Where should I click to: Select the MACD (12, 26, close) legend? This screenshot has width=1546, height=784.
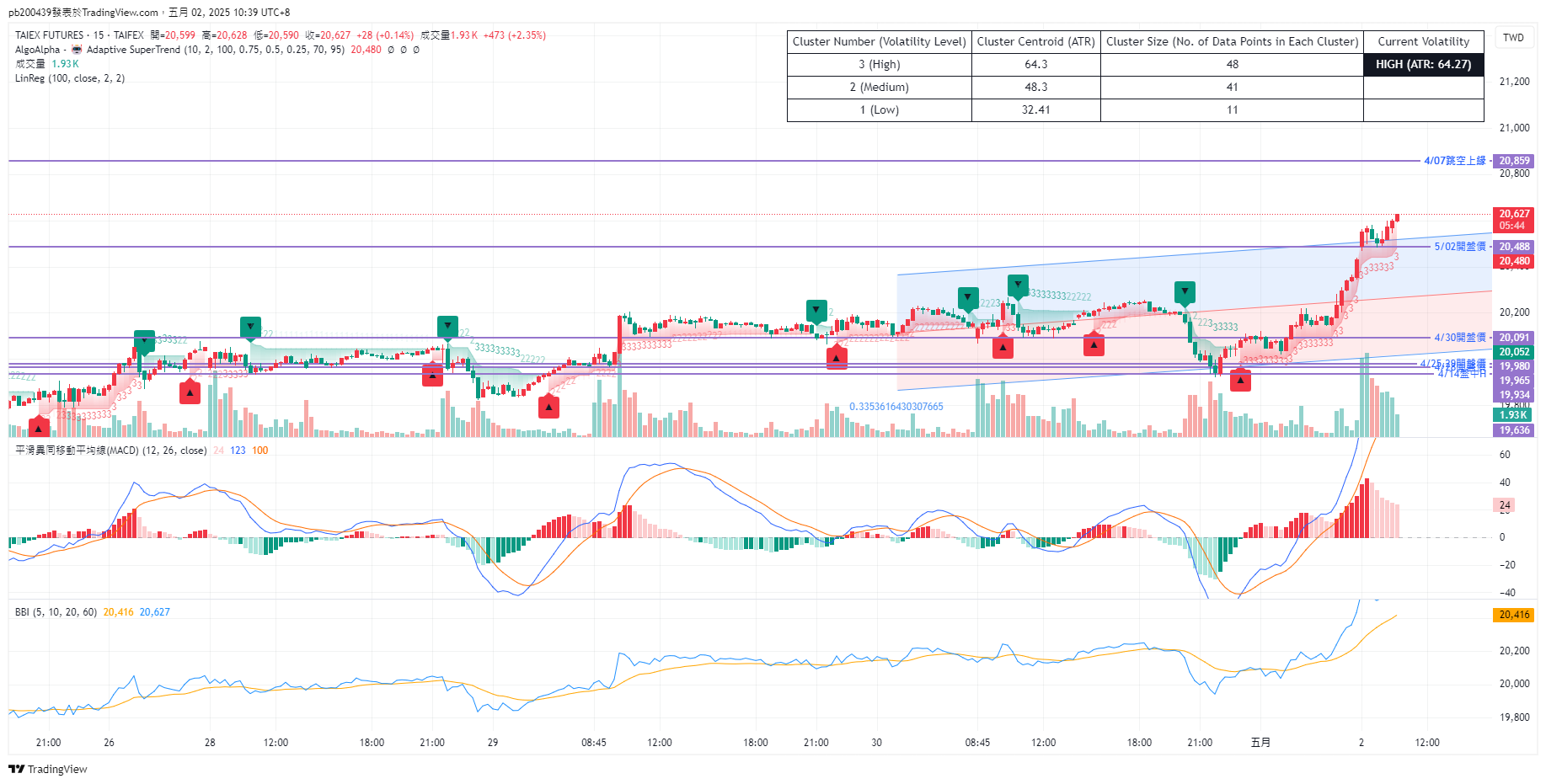[111, 451]
